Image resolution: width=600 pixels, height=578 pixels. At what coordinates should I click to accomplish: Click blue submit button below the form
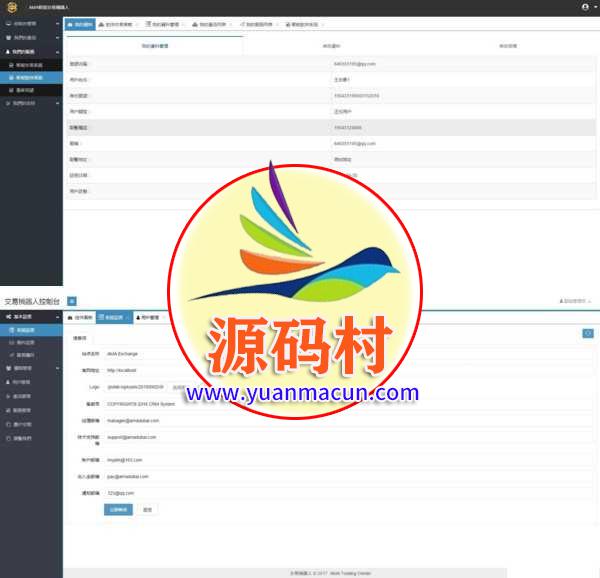(x=118, y=510)
